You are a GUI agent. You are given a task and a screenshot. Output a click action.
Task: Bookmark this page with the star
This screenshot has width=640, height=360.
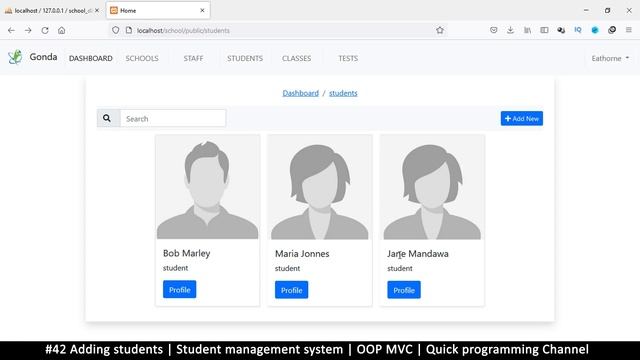point(440,30)
